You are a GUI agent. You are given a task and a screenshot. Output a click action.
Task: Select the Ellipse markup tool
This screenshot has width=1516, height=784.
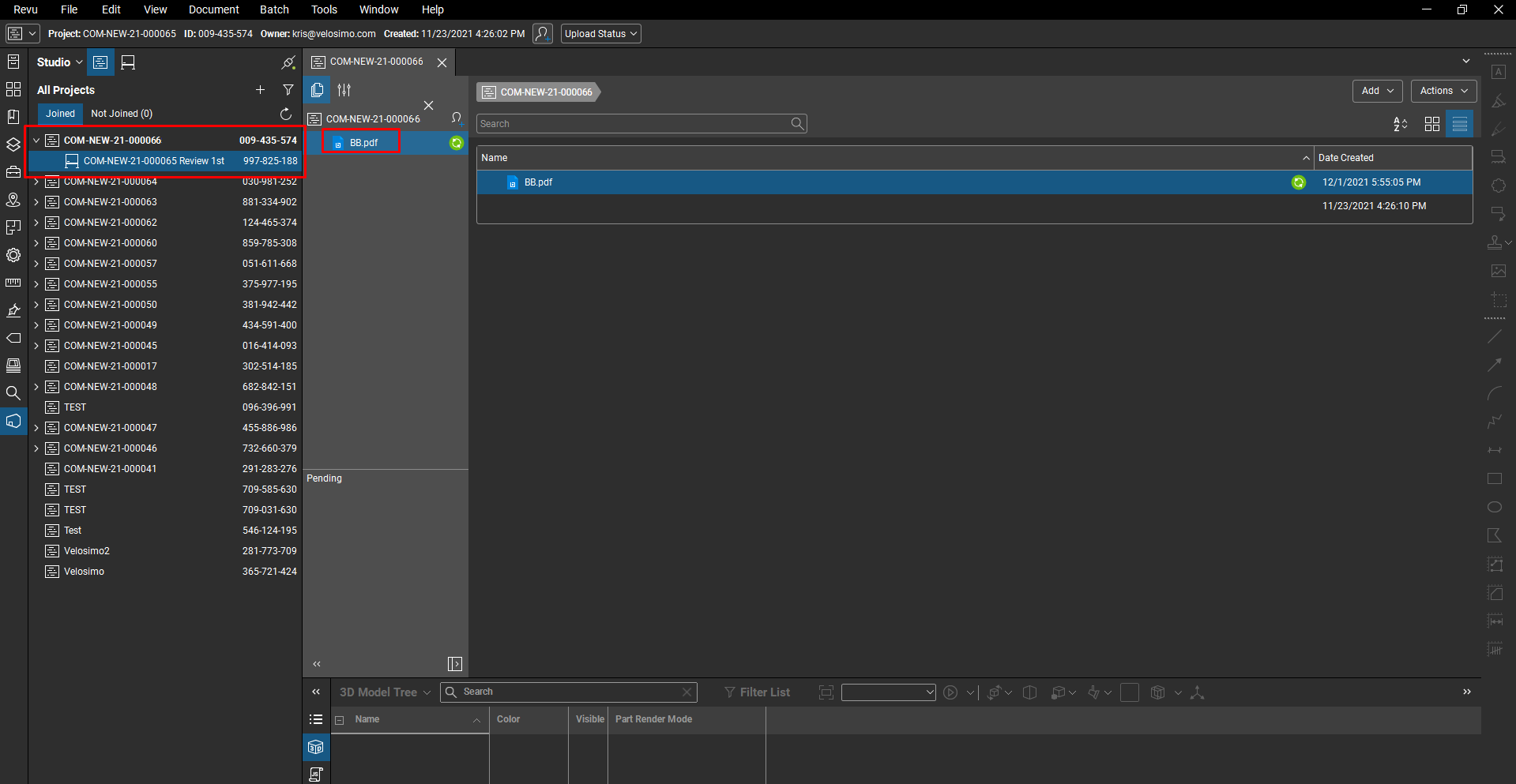coord(1495,507)
